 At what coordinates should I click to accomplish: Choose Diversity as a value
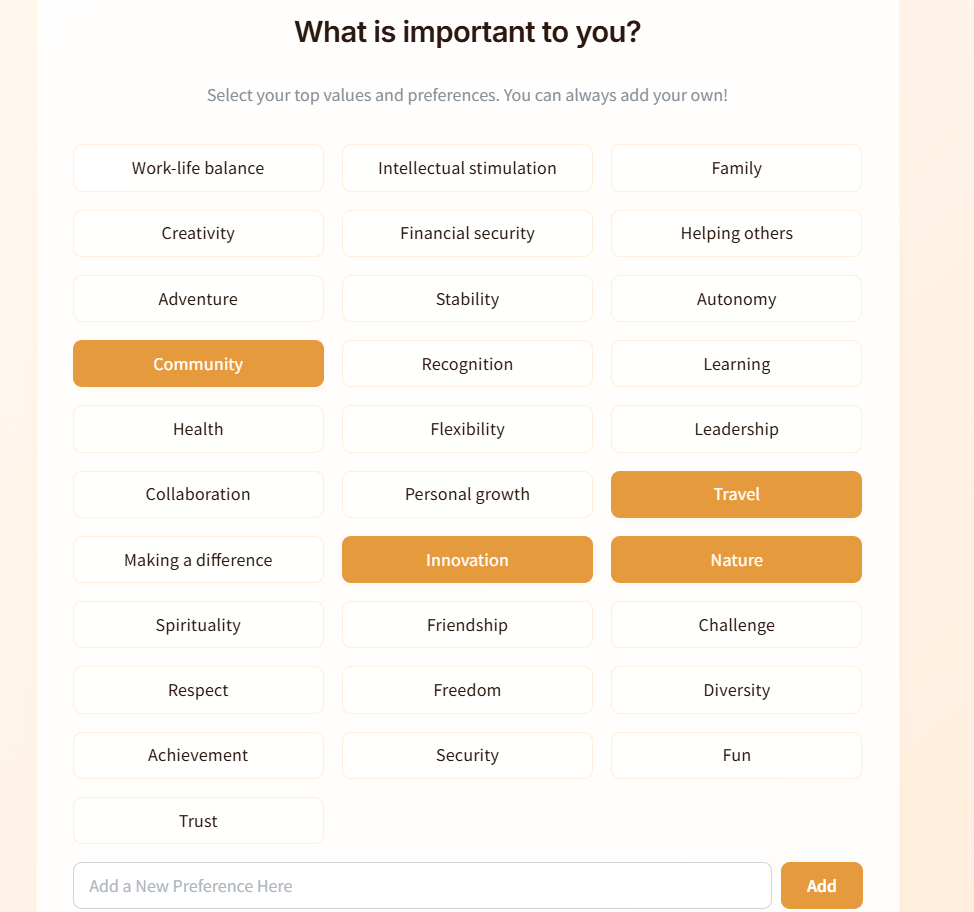point(736,690)
